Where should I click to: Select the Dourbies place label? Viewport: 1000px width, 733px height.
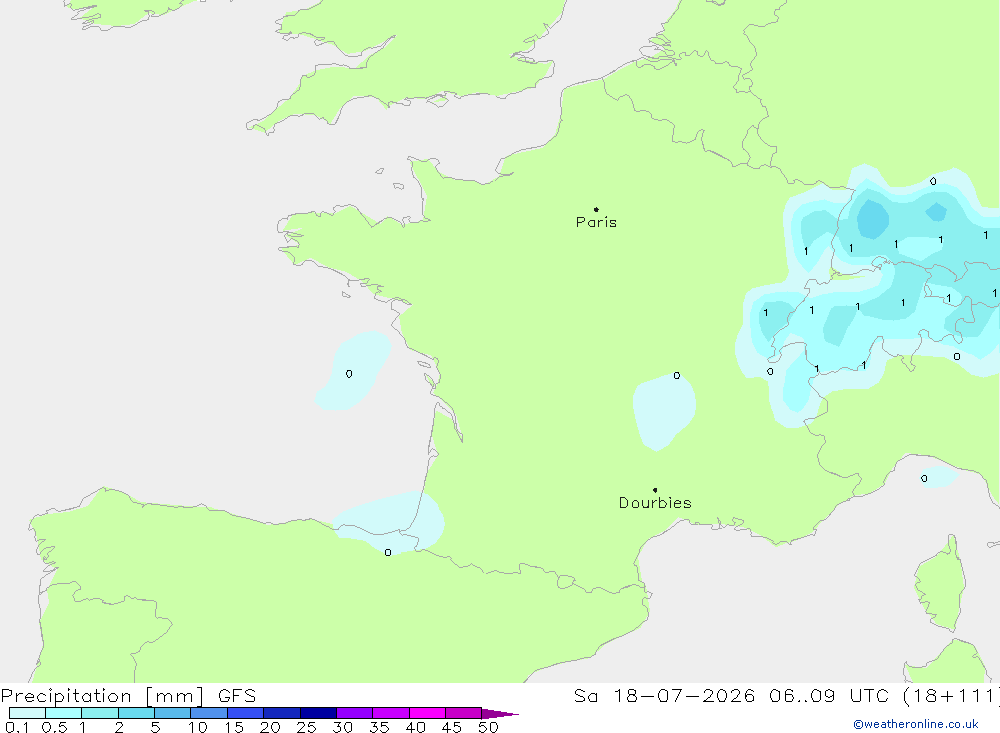(655, 503)
